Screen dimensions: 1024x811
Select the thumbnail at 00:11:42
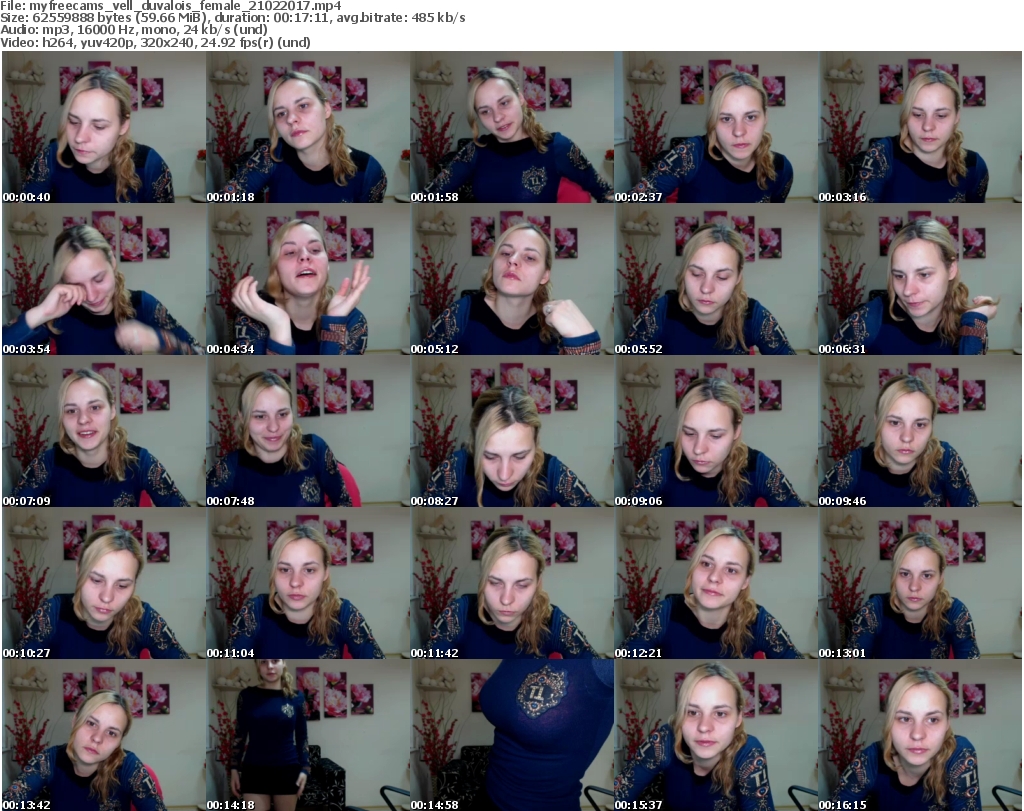tap(512, 583)
